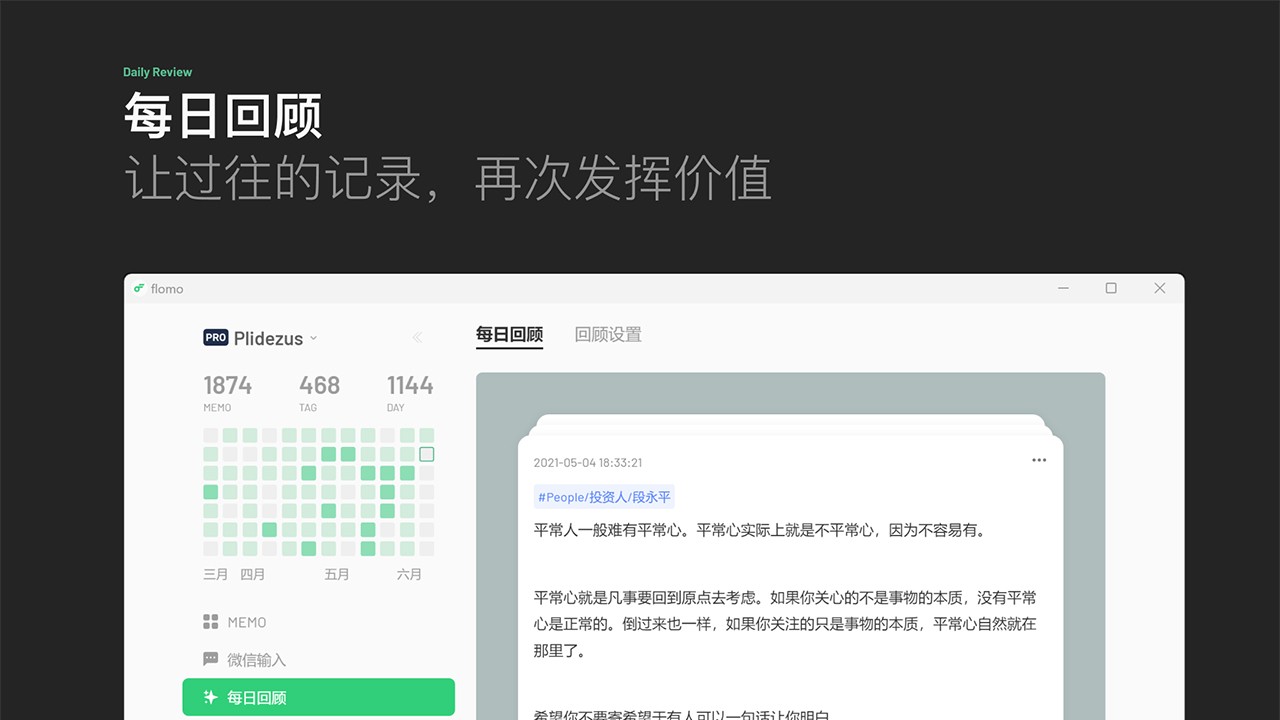Click the 五月 month label under the heatmap
1280x720 pixels.
tap(337, 574)
